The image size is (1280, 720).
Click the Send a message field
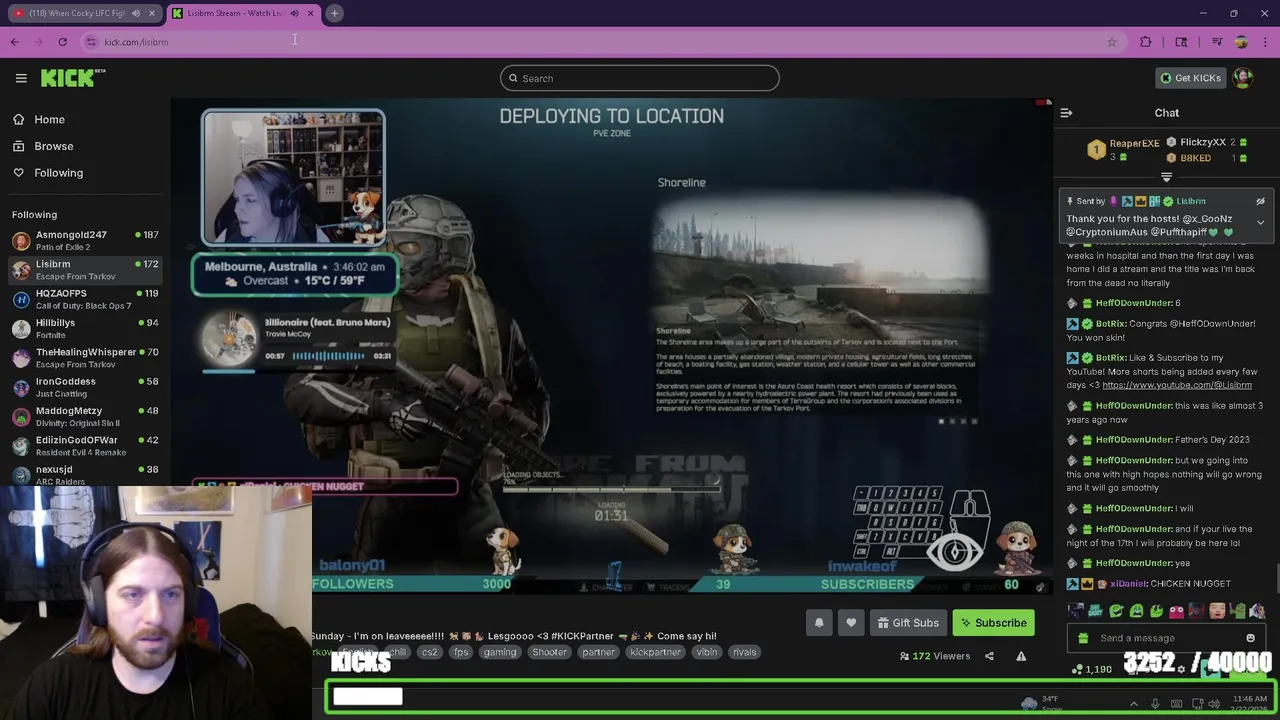1165,638
